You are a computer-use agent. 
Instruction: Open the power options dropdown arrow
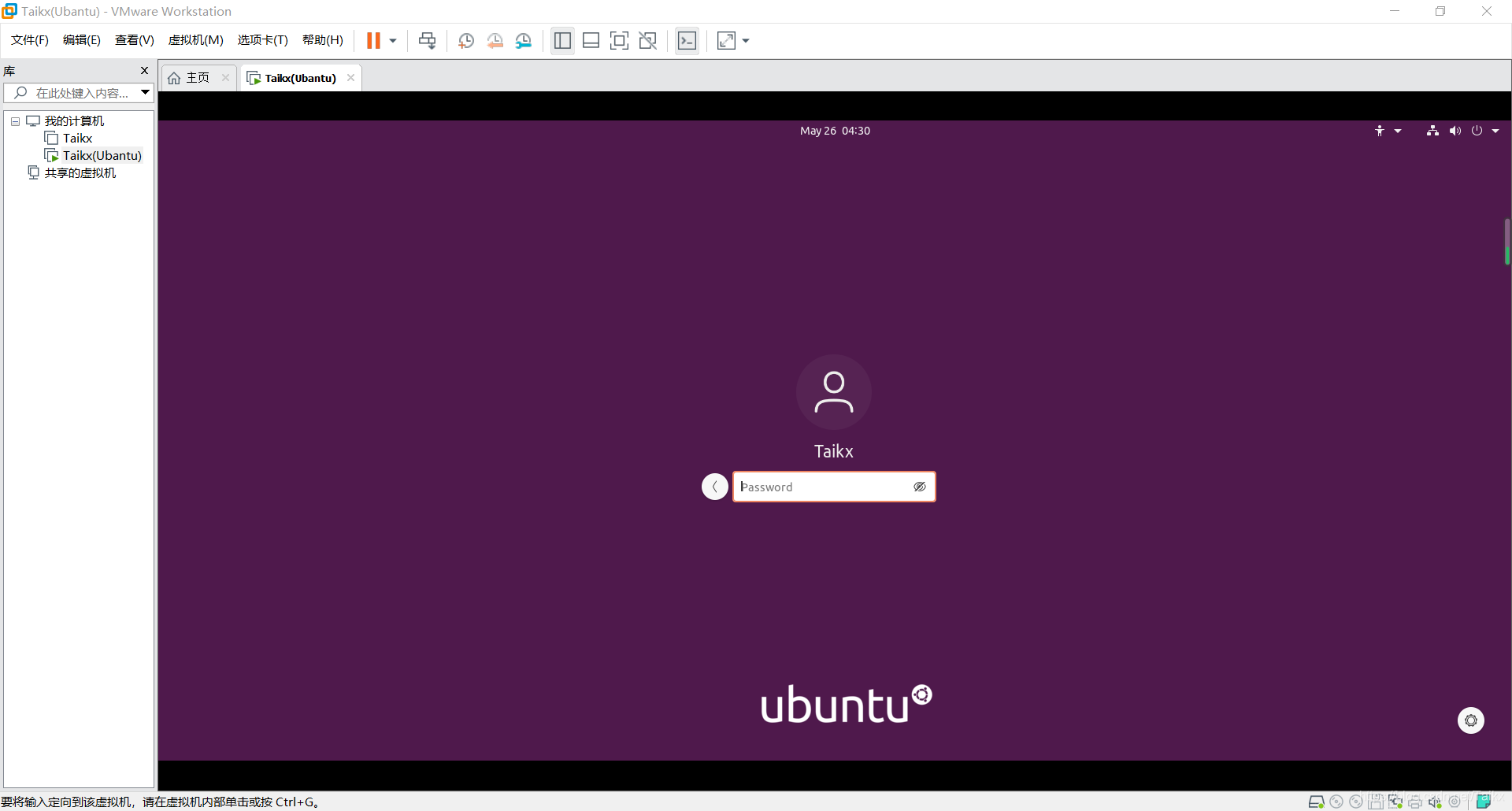(393, 41)
